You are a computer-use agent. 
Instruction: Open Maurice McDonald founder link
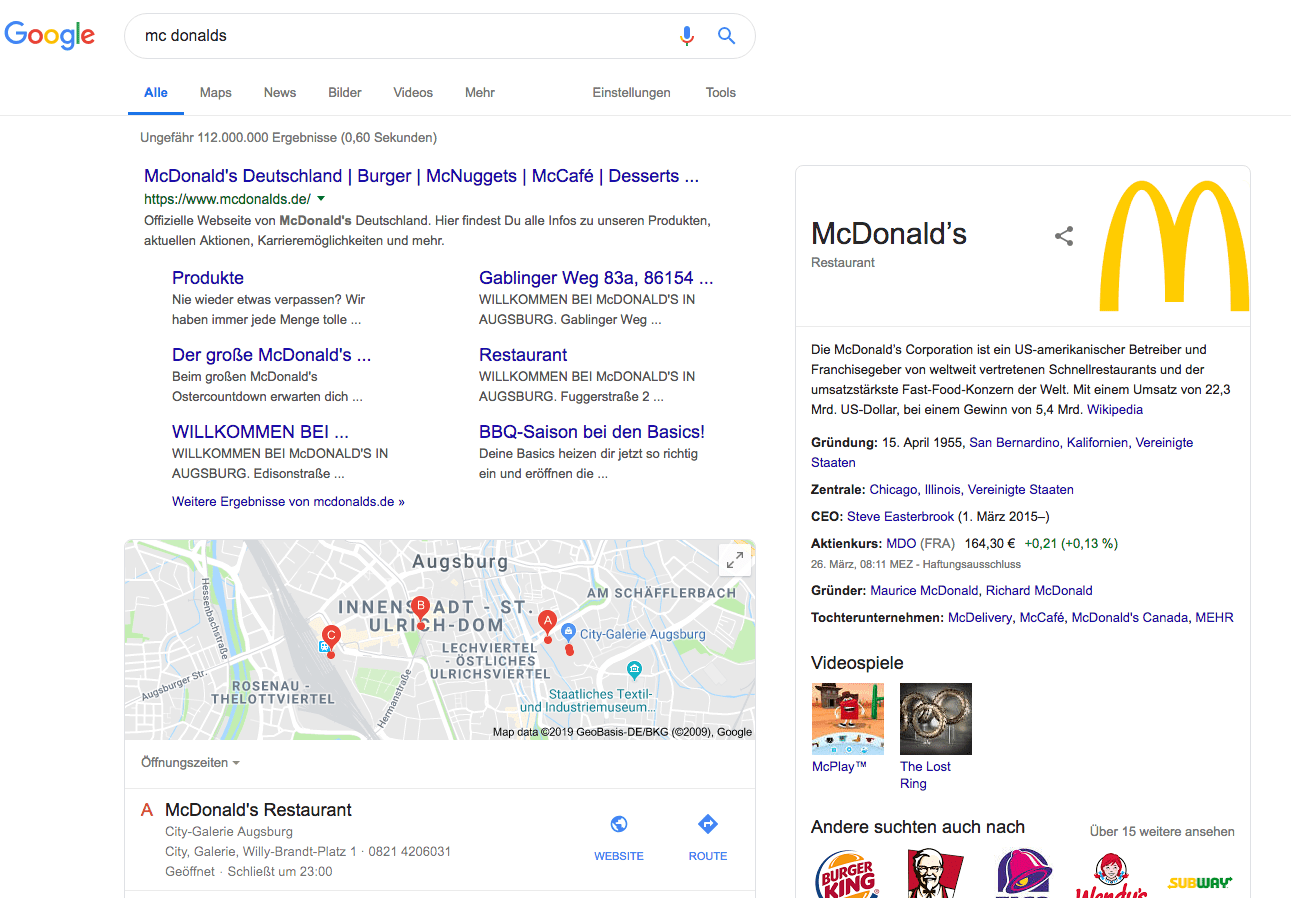coord(924,591)
